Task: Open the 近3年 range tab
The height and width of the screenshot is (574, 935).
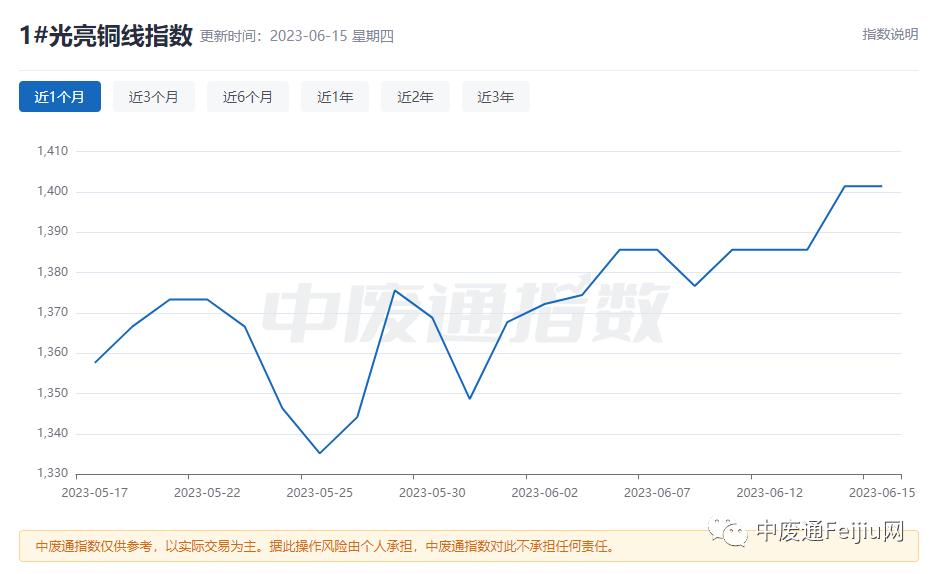Action: pos(496,97)
